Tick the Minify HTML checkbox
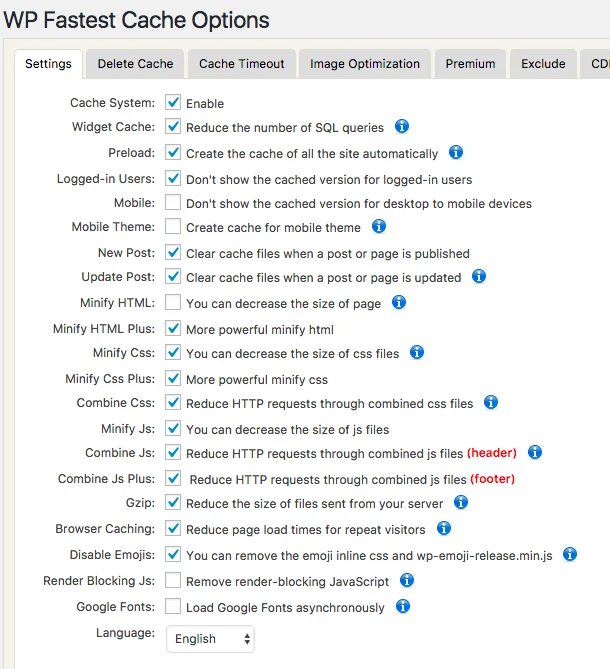610x669 pixels. [x=173, y=302]
